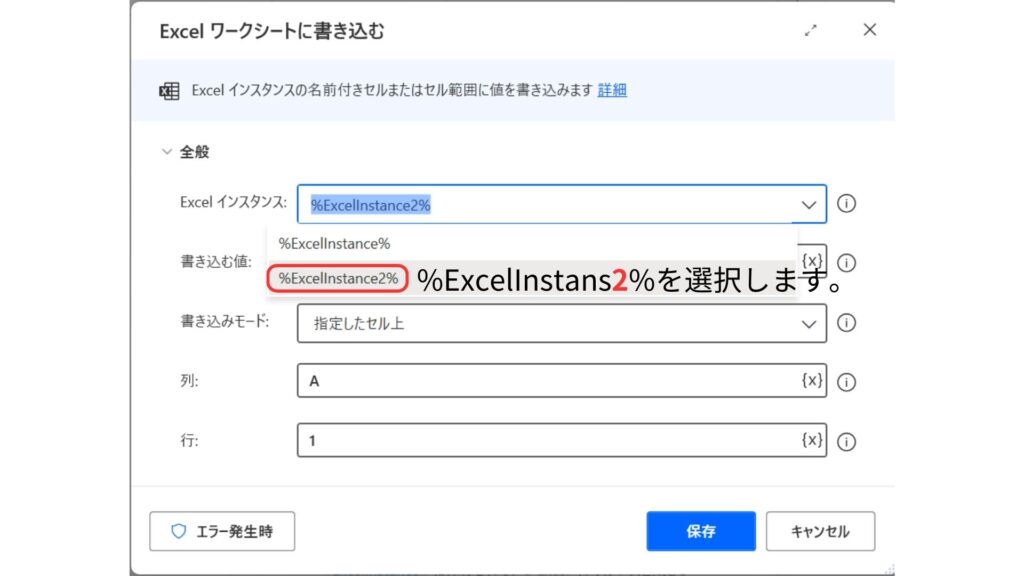Viewport: 1024px width, 576px height.
Task: Open エラー発生時 settings button
Action: pyautogui.click(x=222, y=531)
